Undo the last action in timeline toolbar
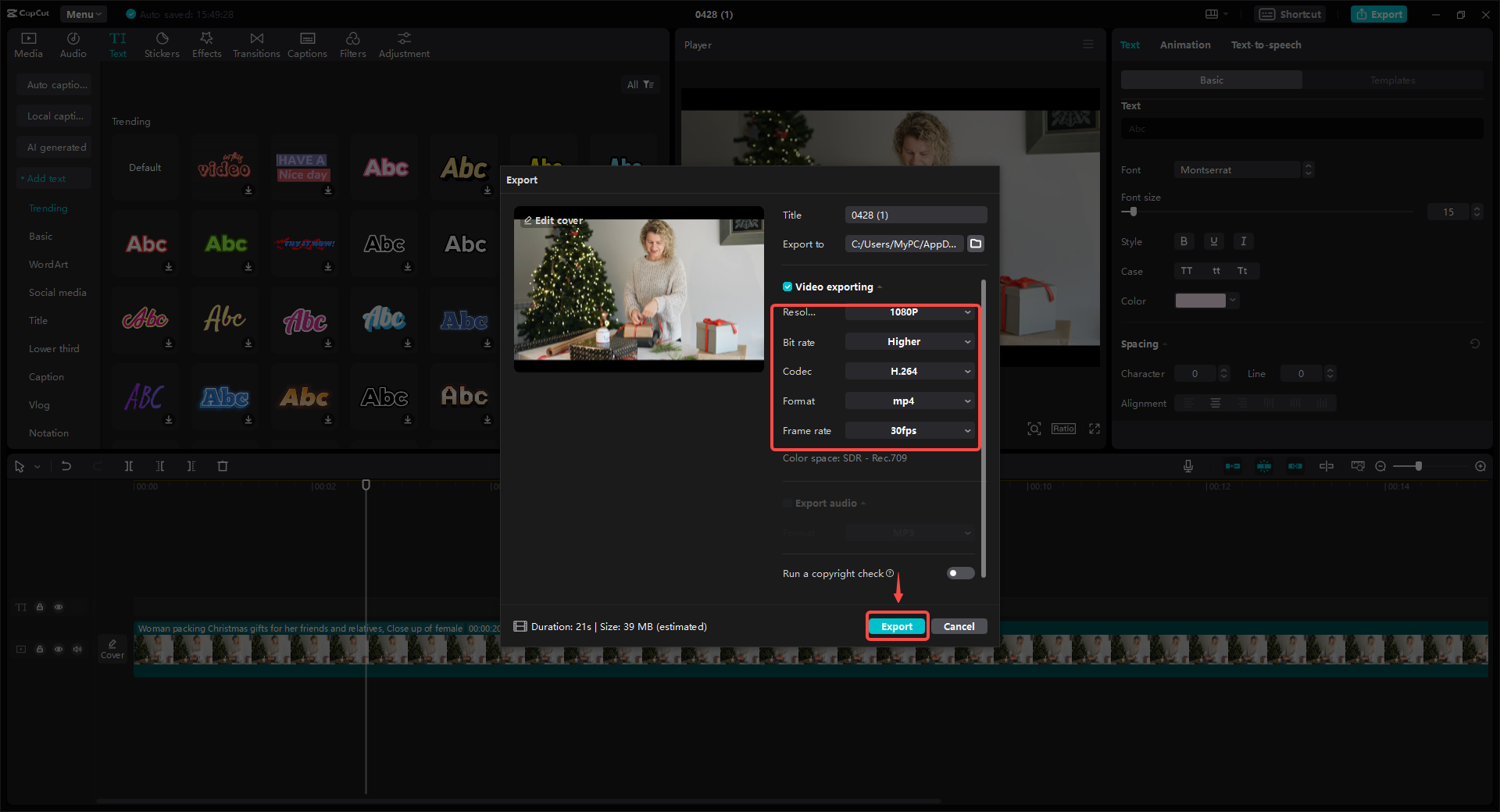The image size is (1500, 812). (x=66, y=466)
